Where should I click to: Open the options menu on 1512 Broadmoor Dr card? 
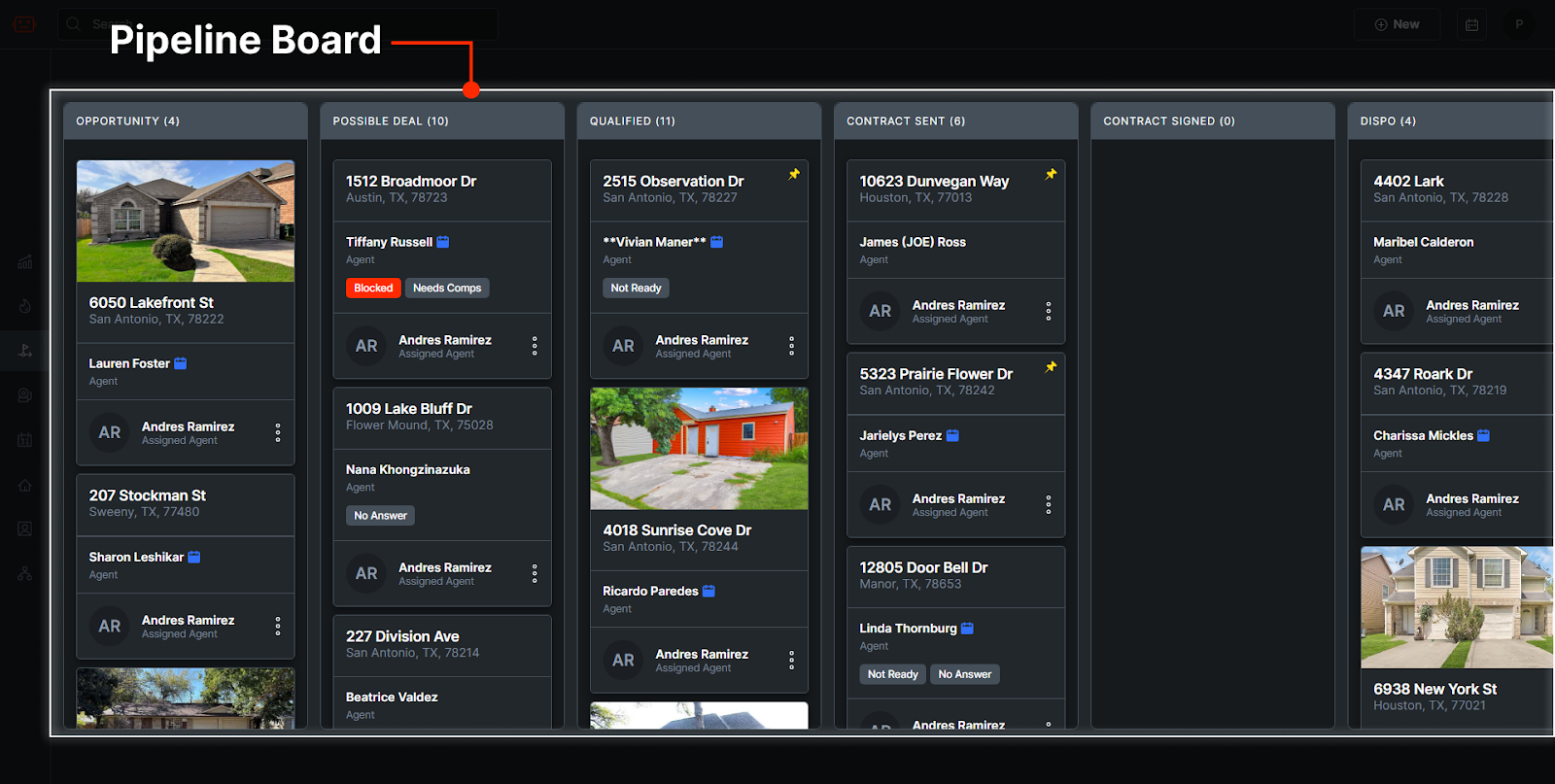click(535, 346)
